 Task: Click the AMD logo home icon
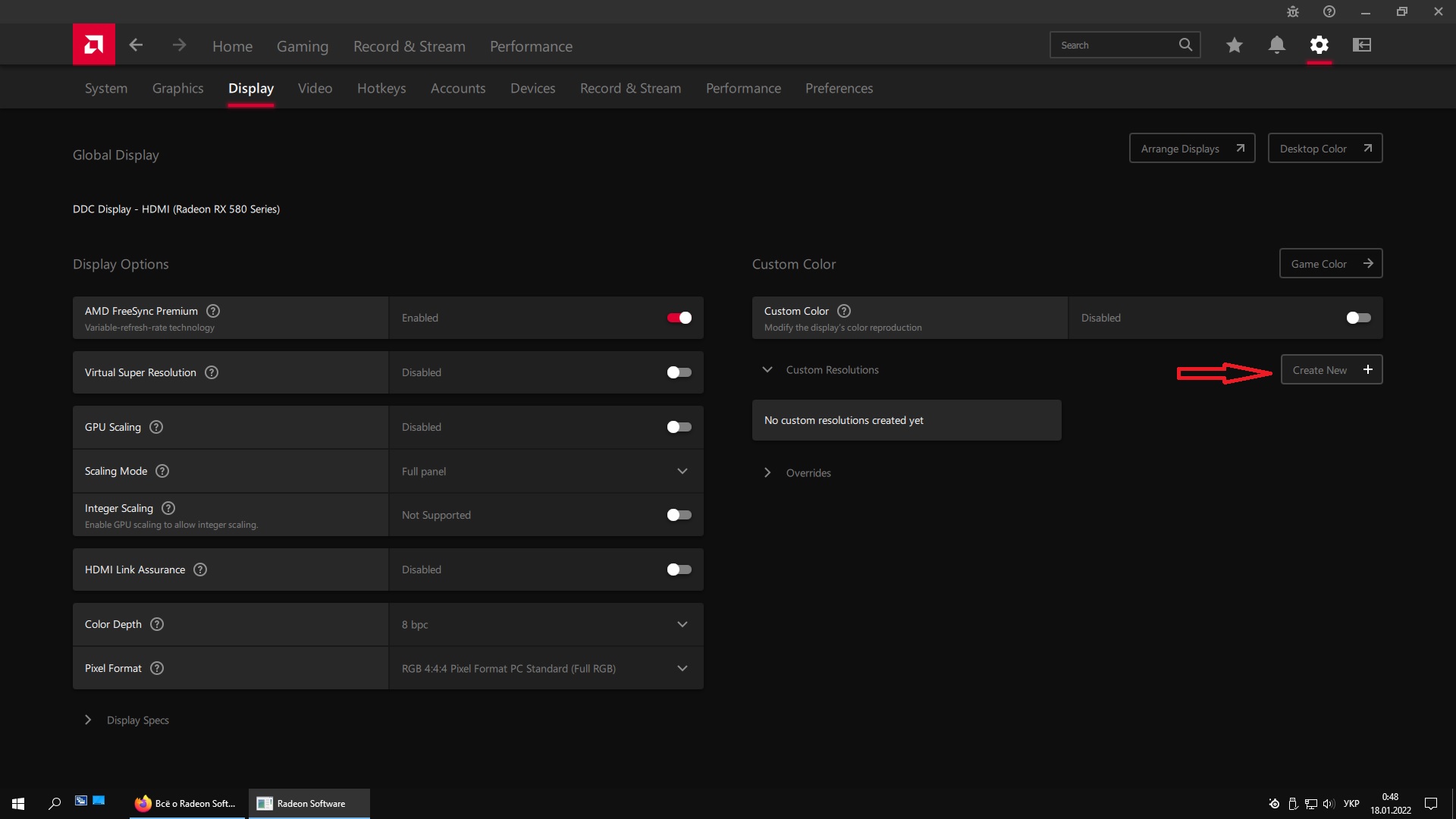point(94,45)
